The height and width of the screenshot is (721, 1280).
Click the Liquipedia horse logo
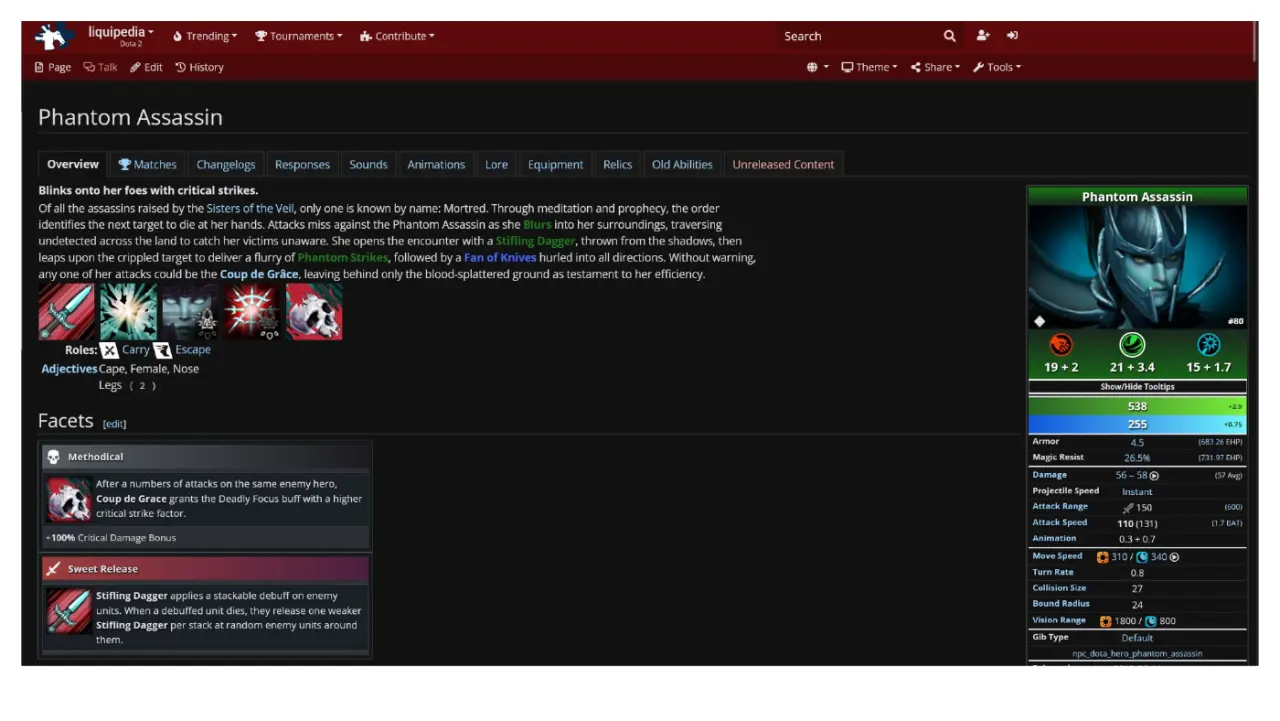click(55, 37)
